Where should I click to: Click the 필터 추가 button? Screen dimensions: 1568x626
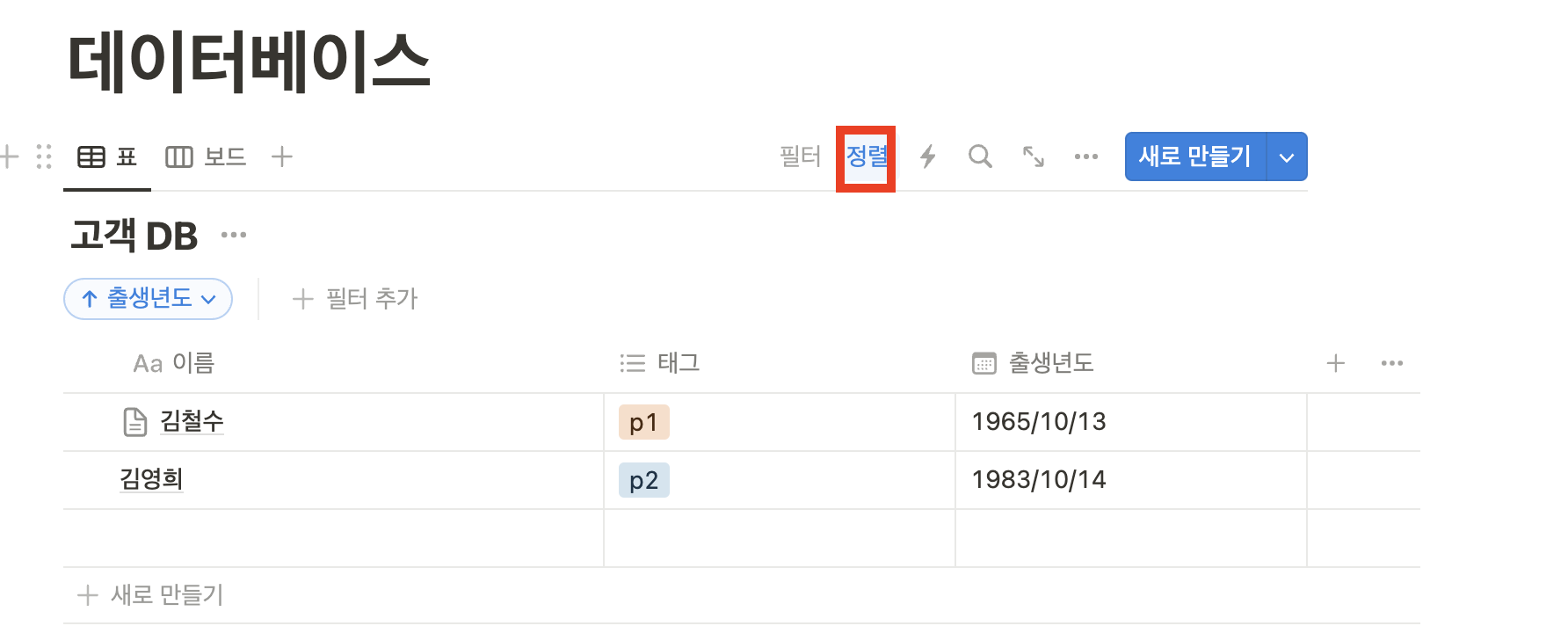coord(355,299)
